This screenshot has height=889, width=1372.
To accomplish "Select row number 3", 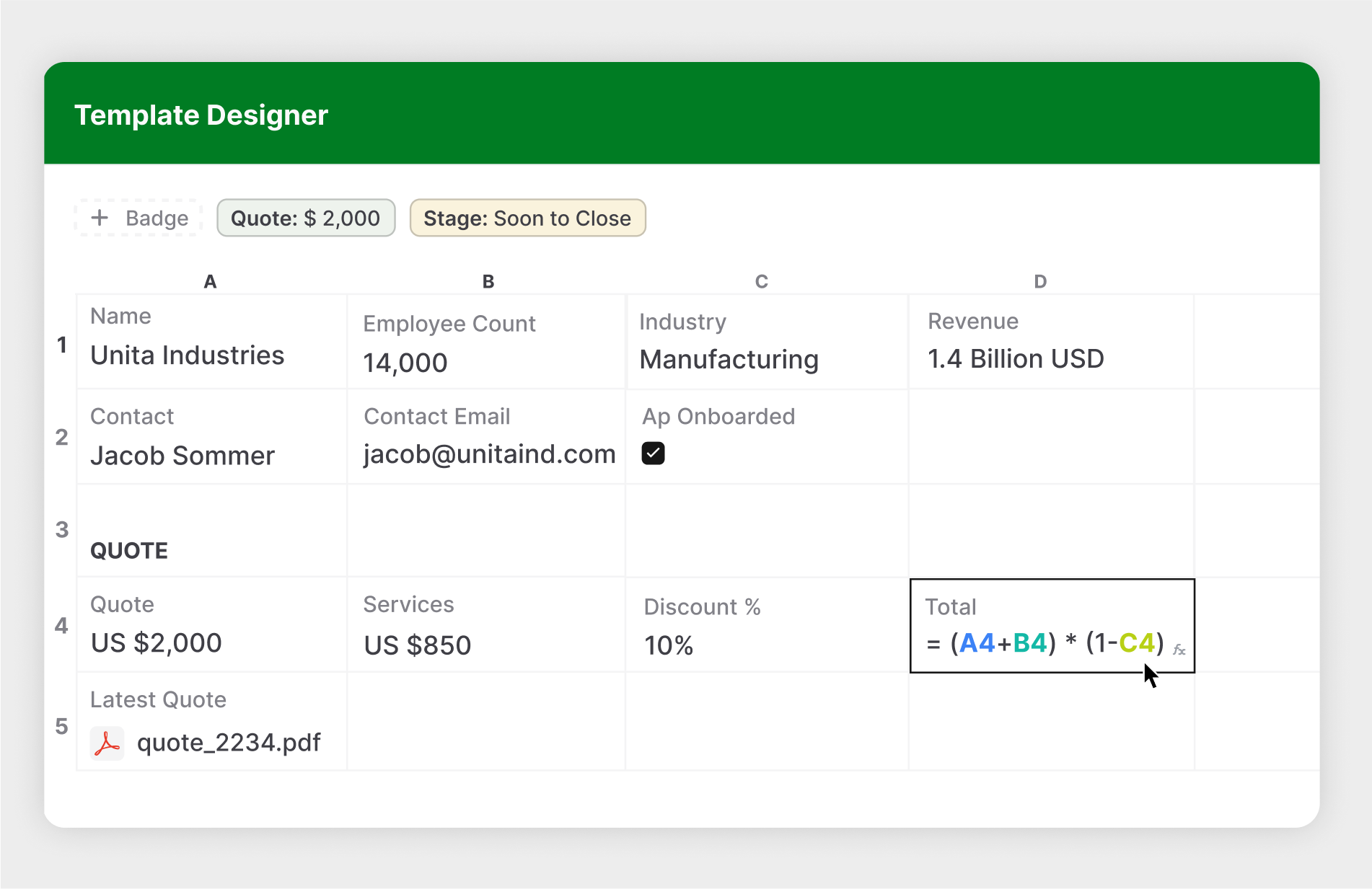I will [x=62, y=530].
